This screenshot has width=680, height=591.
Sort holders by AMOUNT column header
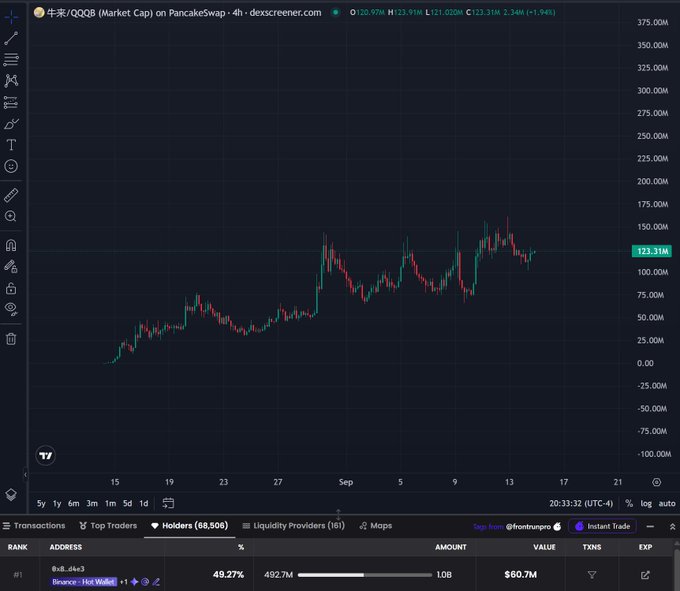451,547
